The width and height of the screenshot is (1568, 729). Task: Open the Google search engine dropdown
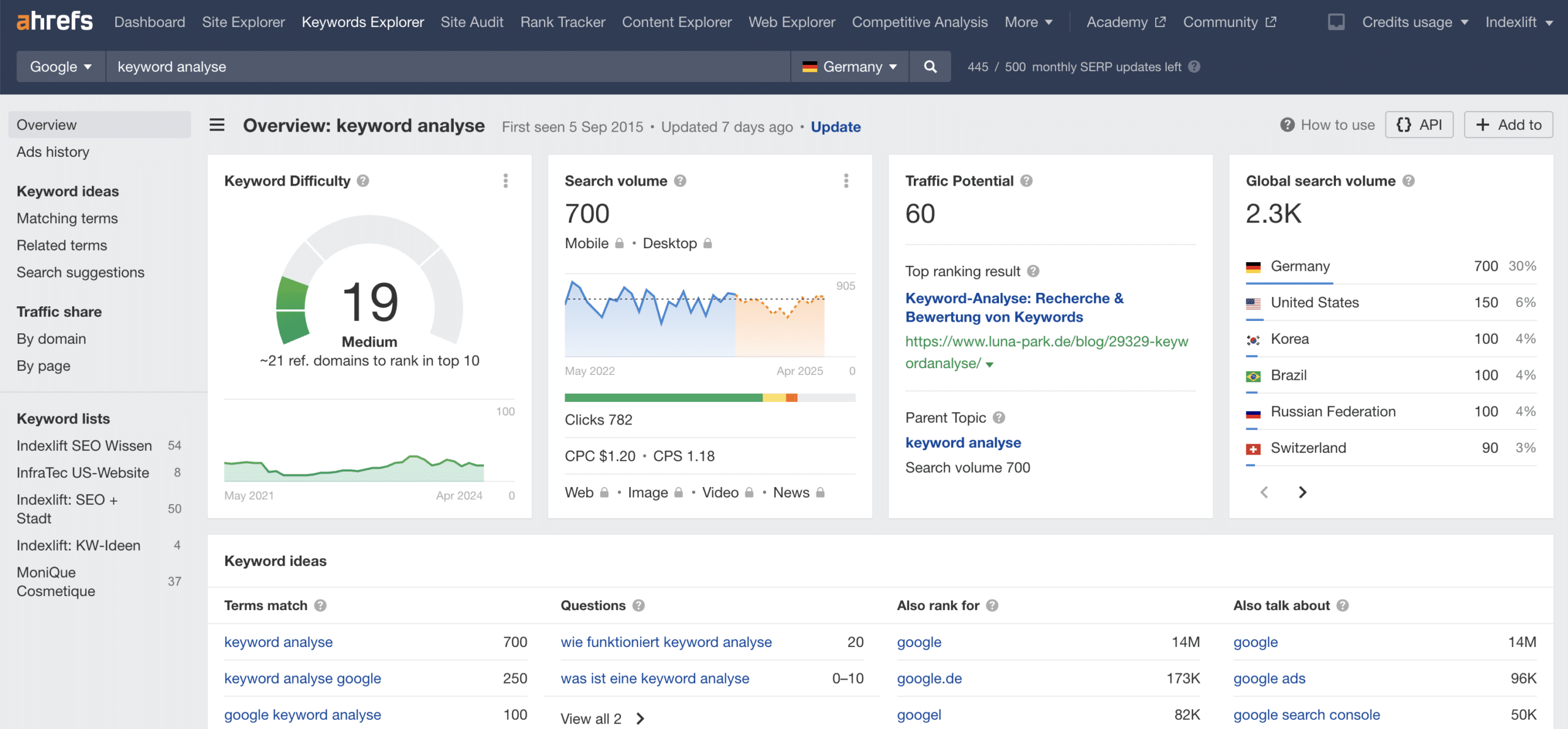pos(61,67)
